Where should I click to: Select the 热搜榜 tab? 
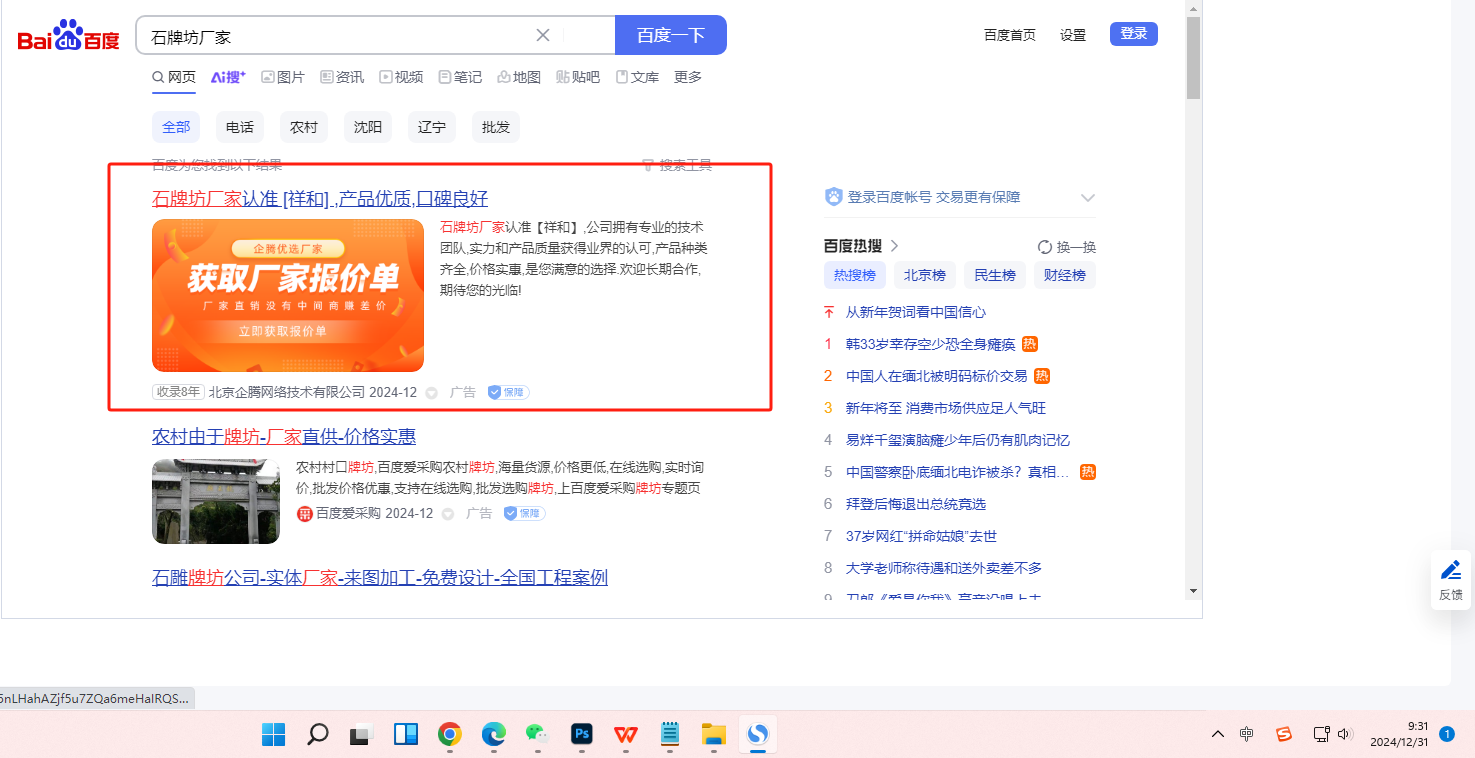click(x=855, y=275)
